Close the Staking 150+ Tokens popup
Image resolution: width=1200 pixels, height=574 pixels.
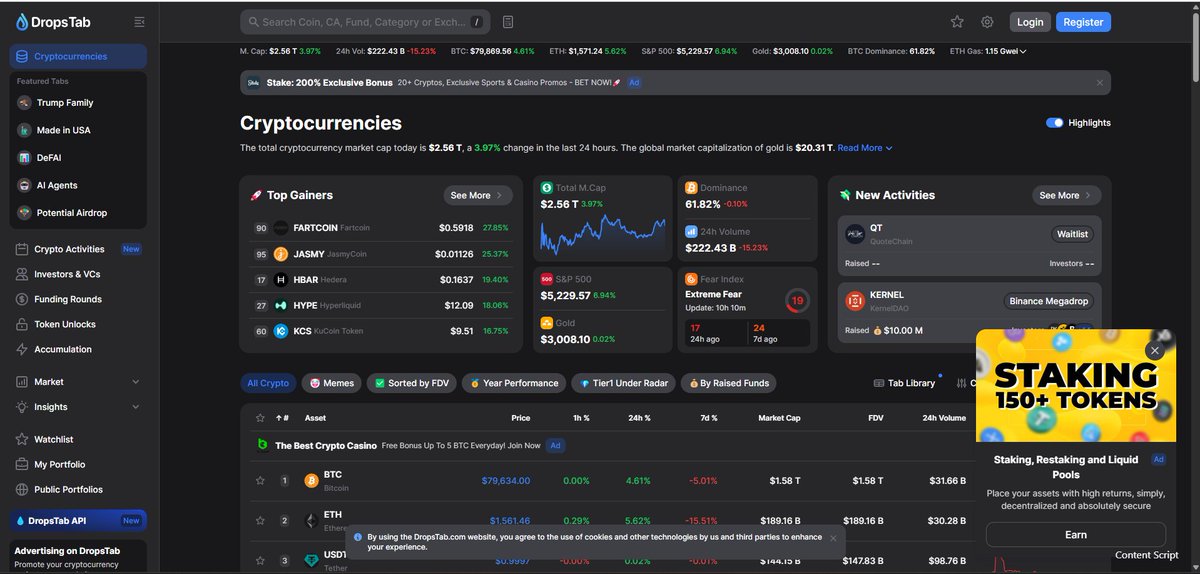pyautogui.click(x=1155, y=350)
